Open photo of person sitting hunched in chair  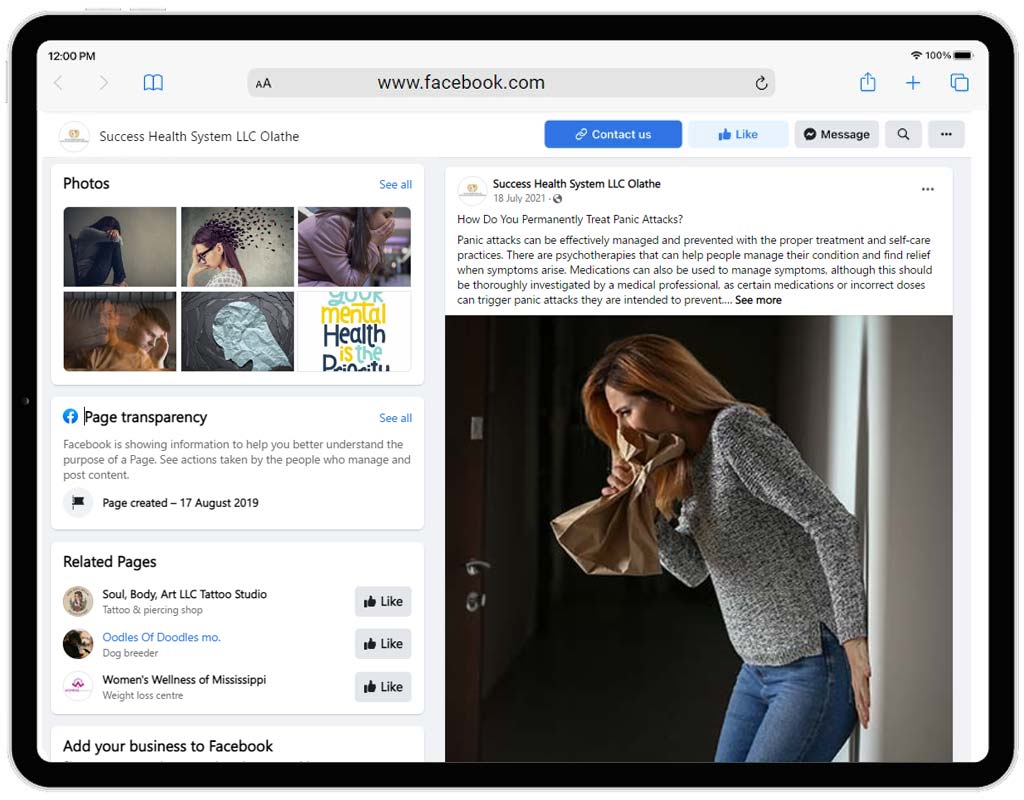coord(120,247)
